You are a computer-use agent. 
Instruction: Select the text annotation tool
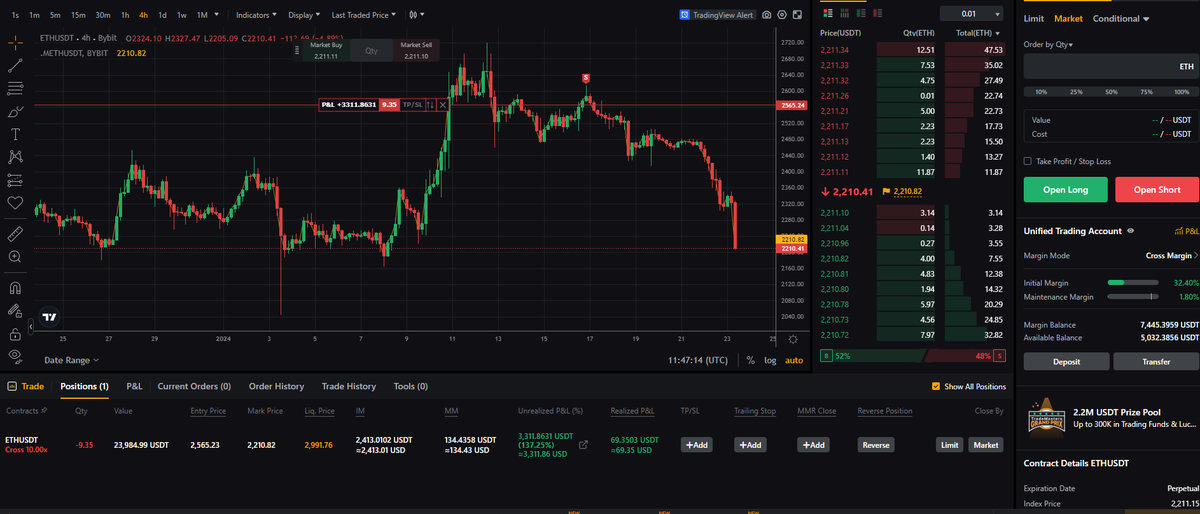pos(15,134)
